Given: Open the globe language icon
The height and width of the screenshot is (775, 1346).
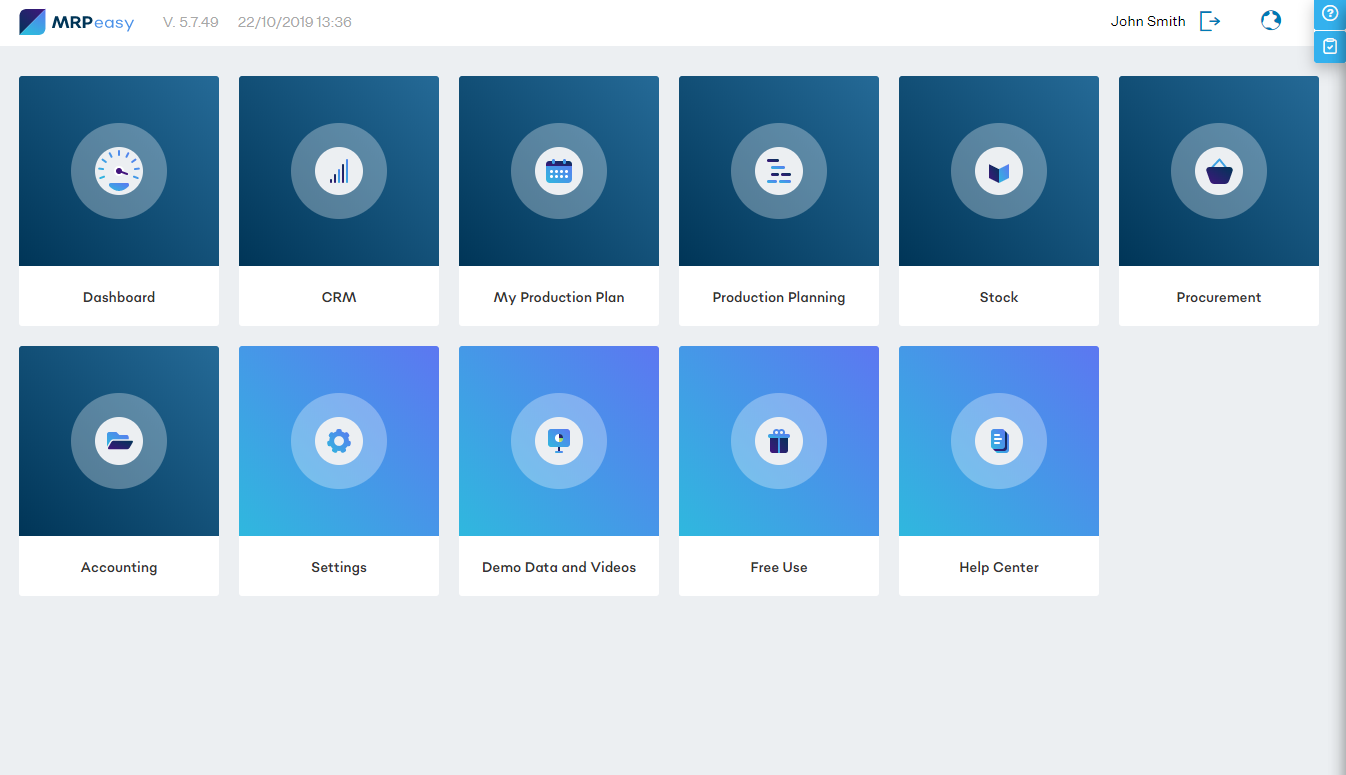Looking at the screenshot, I should [x=1271, y=20].
